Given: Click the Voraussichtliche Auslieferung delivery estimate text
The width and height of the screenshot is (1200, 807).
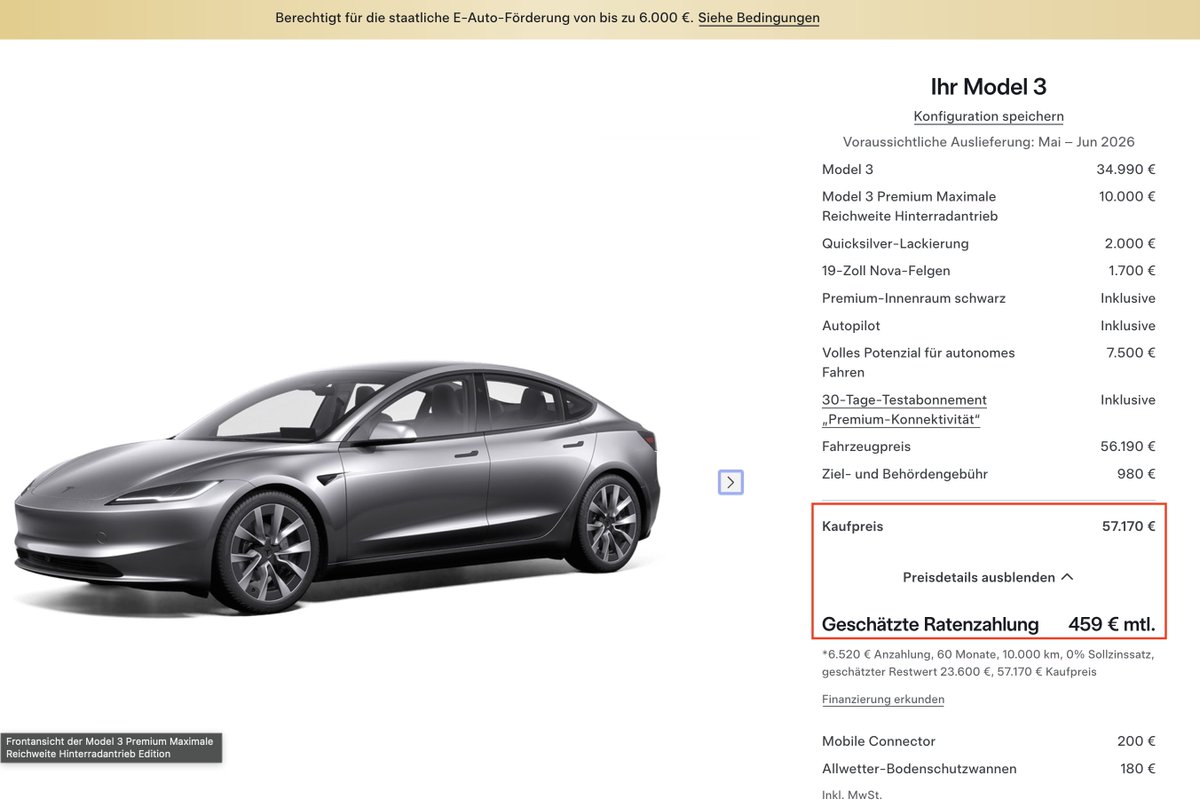Looking at the screenshot, I should tap(989, 142).
